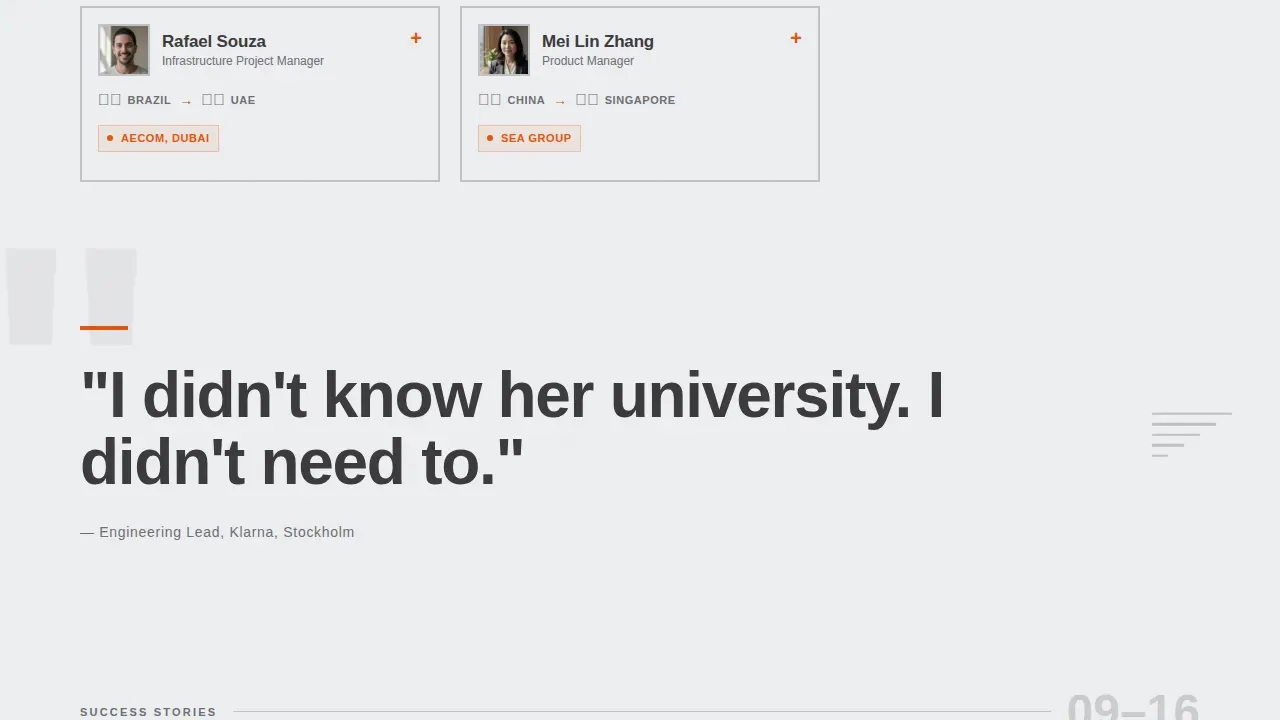Screen dimensions: 1280x720
Task: Click the large quotation mark graphic
Action: coord(71,297)
